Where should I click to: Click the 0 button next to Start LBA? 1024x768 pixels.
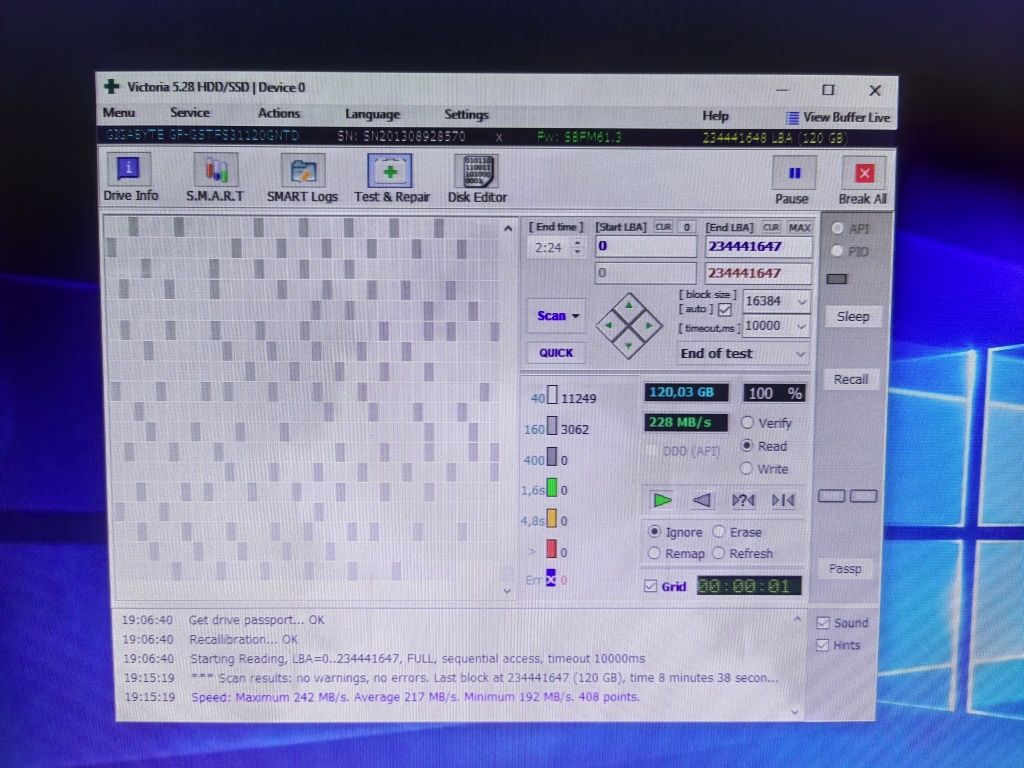(686, 227)
